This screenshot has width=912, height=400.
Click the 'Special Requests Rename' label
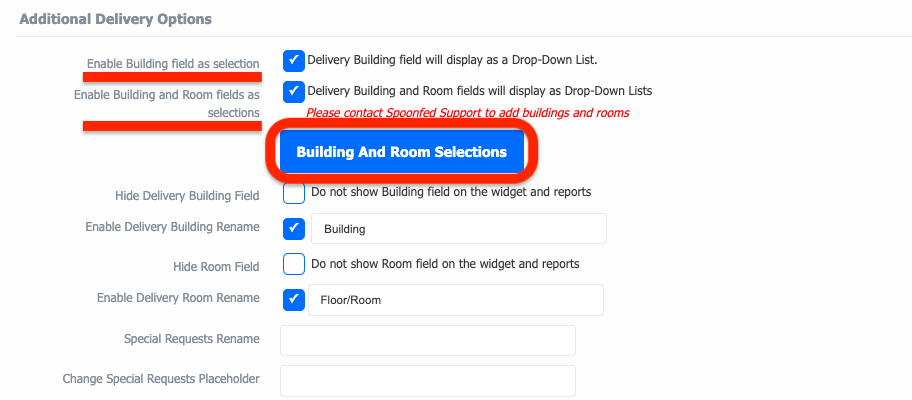tap(192, 338)
